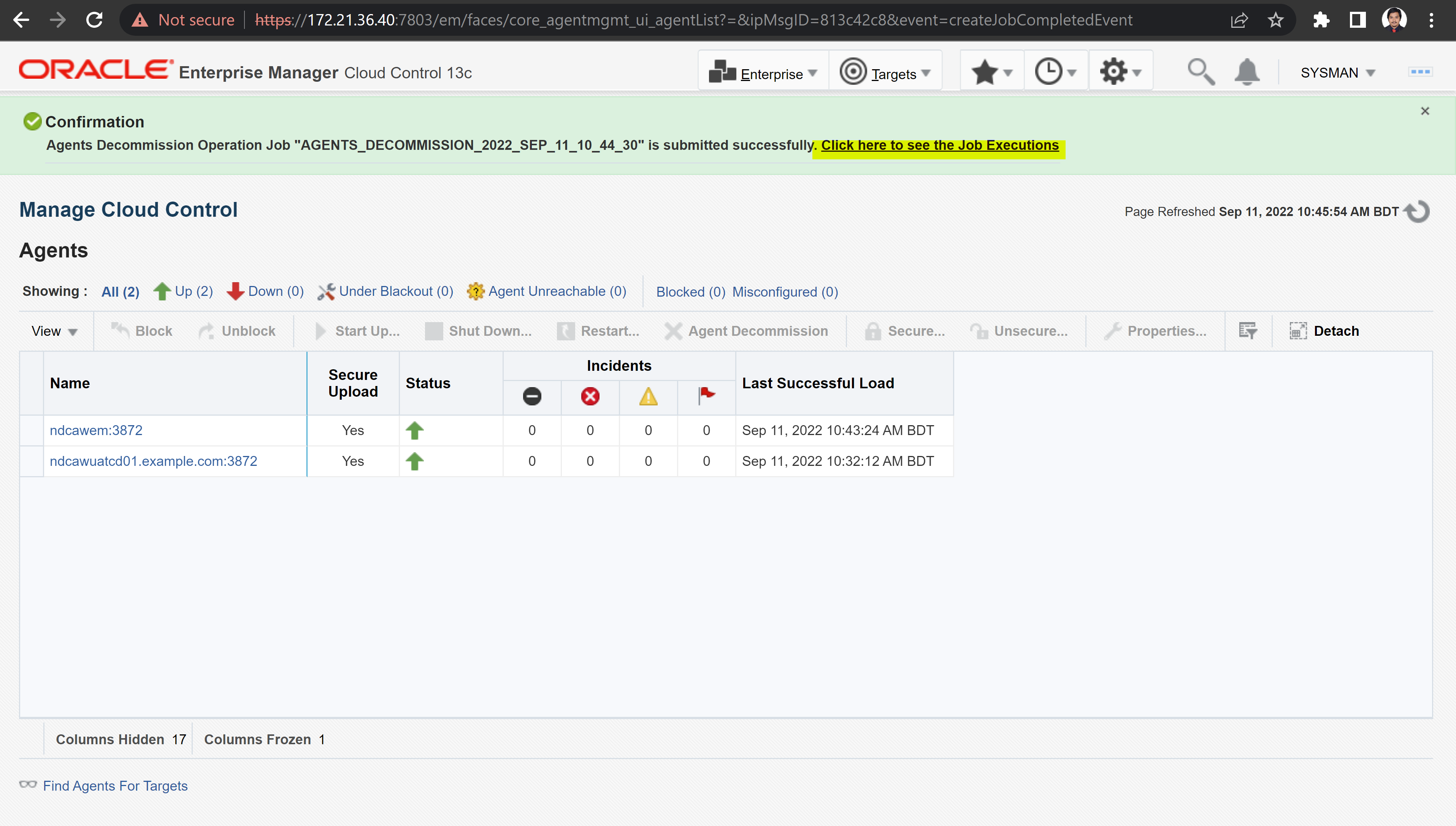Viewport: 1456px width, 826px height.
Task: Sort by the Name column header
Action: tap(174, 383)
